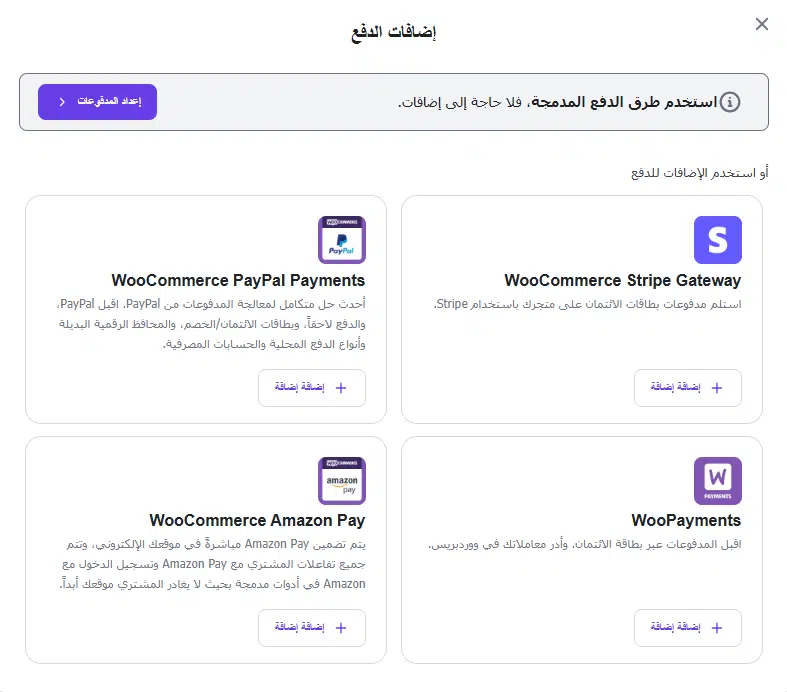Image resolution: width=787 pixels, height=692 pixels.
Task: Click the Stripe logo icon
Action: coord(717,240)
